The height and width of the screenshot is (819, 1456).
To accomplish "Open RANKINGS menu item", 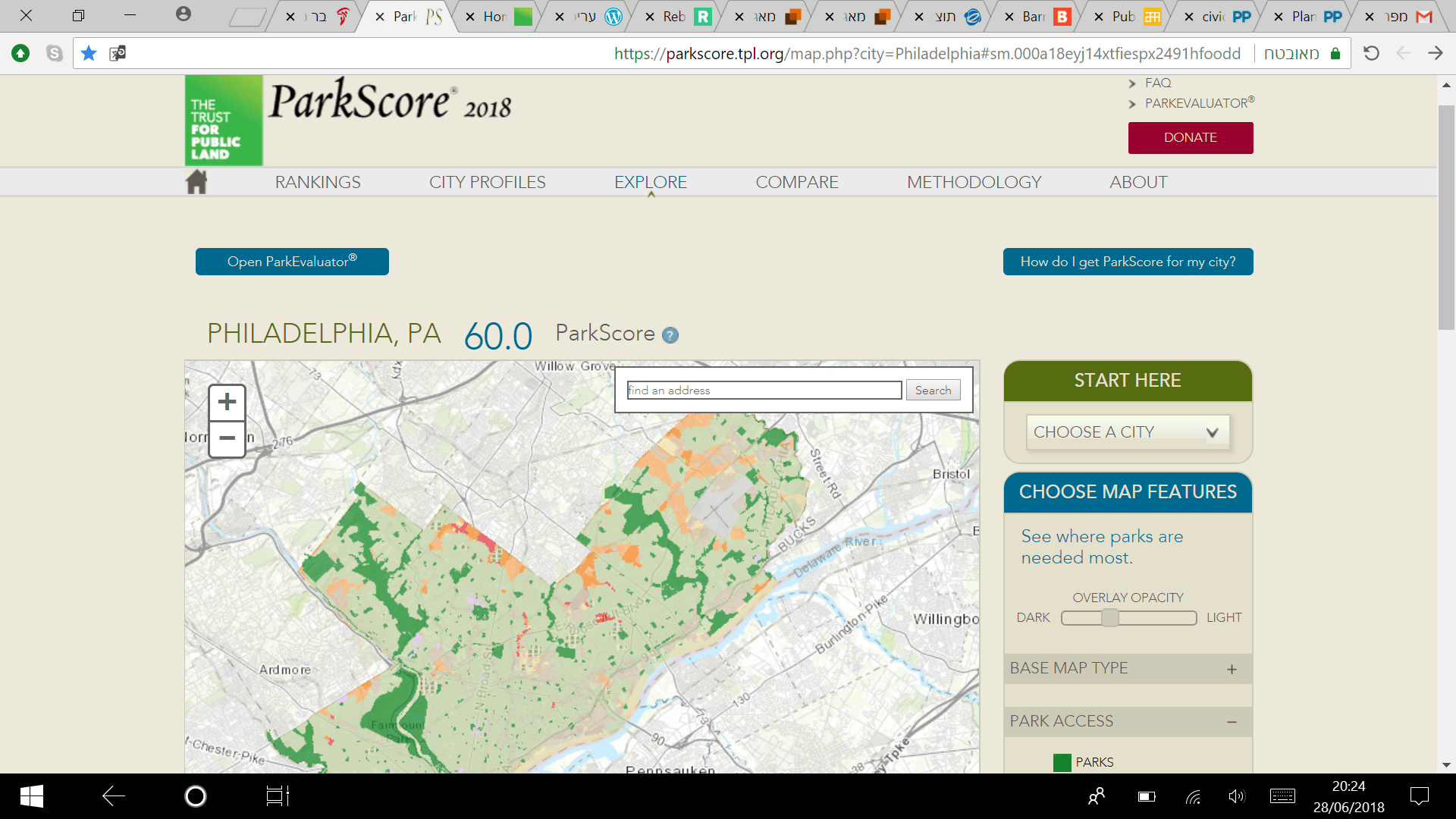I will point(318,182).
